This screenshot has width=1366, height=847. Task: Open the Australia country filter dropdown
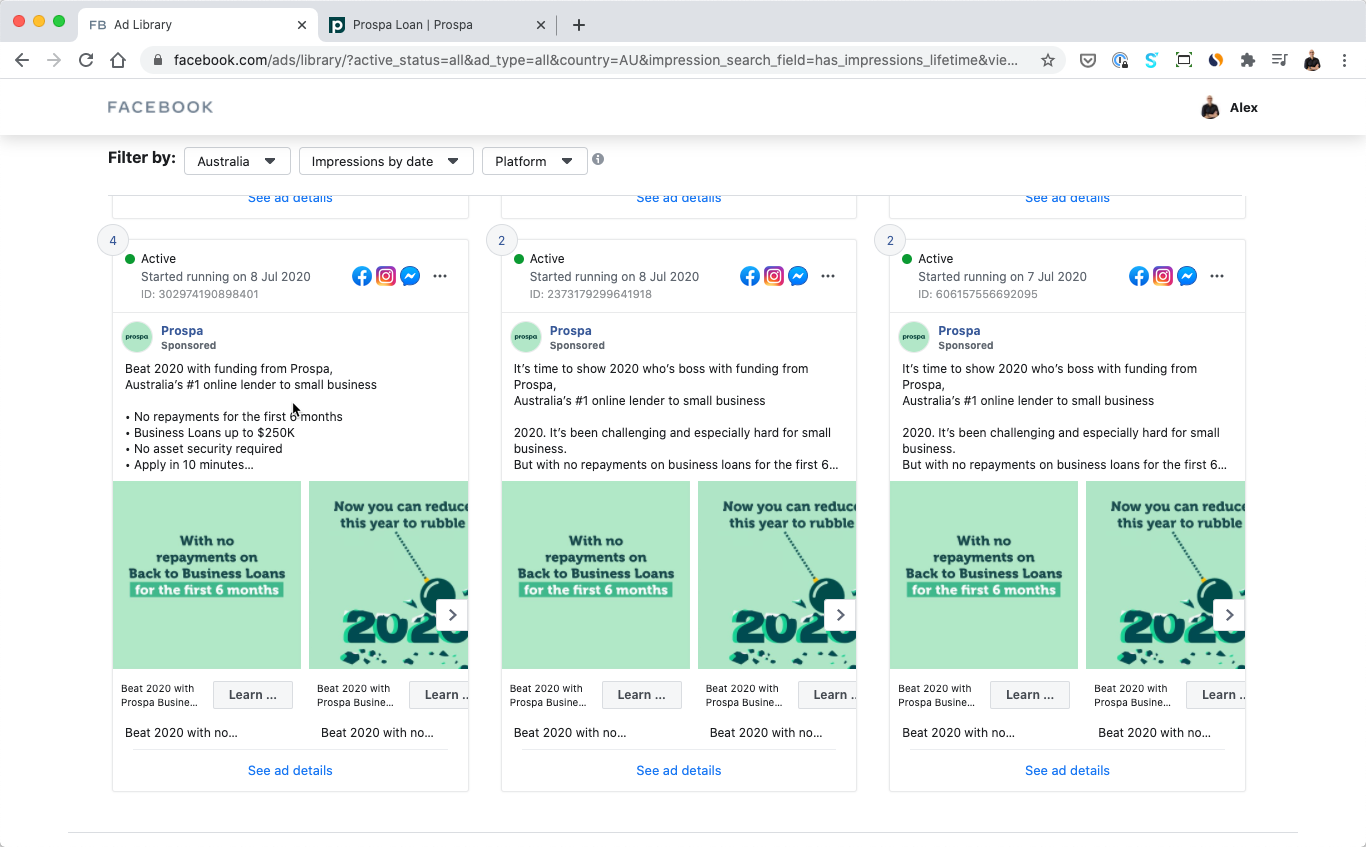pyautogui.click(x=237, y=161)
